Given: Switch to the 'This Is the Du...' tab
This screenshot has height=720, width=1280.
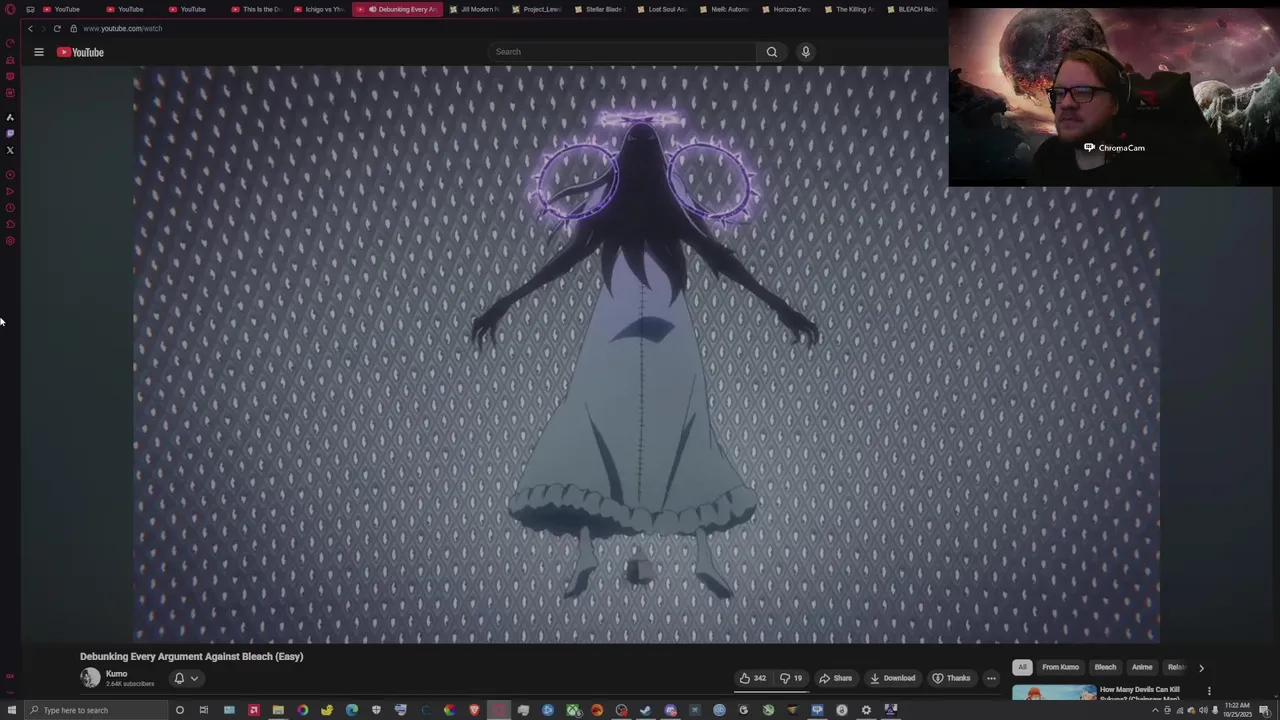Looking at the screenshot, I should click(x=256, y=9).
